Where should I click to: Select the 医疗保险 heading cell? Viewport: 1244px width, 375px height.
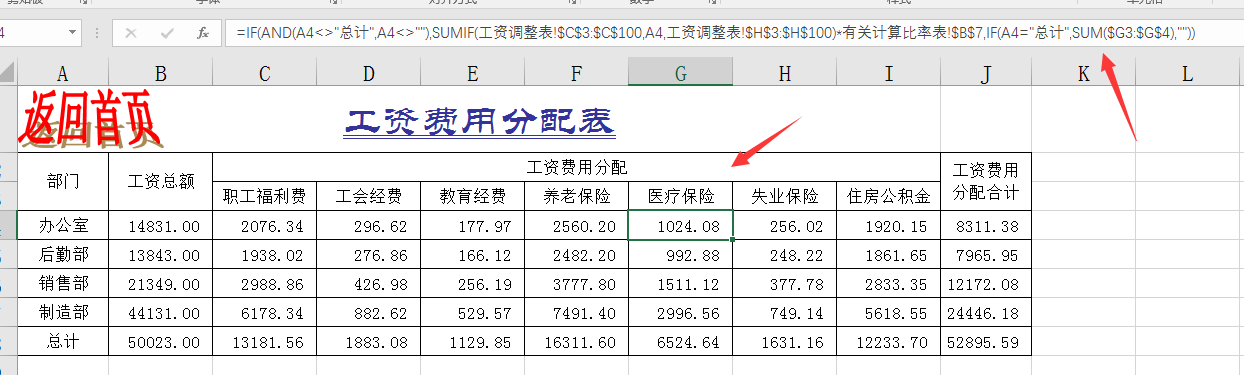(x=680, y=196)
